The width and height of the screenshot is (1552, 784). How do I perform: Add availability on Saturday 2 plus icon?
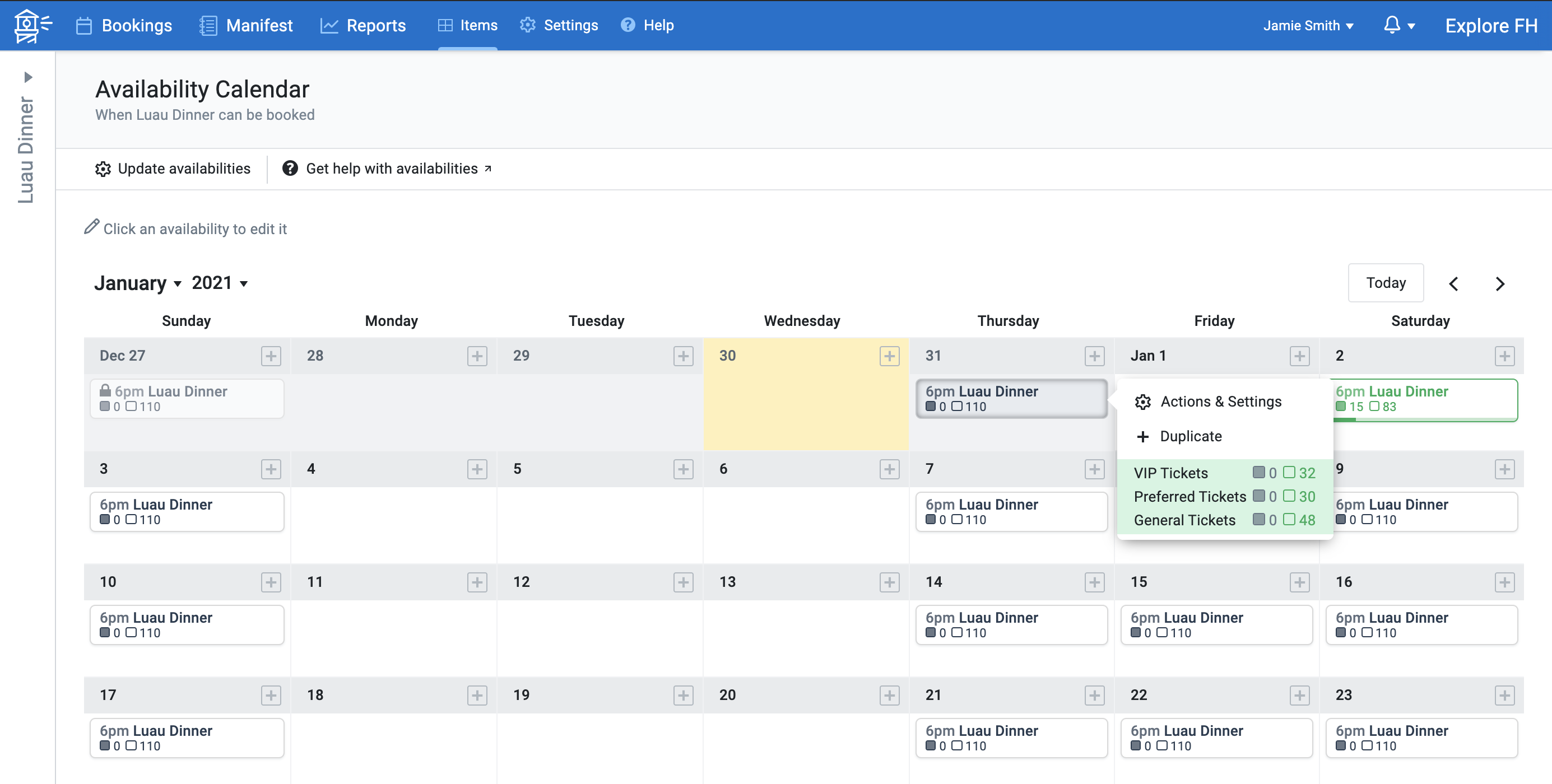tap(1504, 356)
